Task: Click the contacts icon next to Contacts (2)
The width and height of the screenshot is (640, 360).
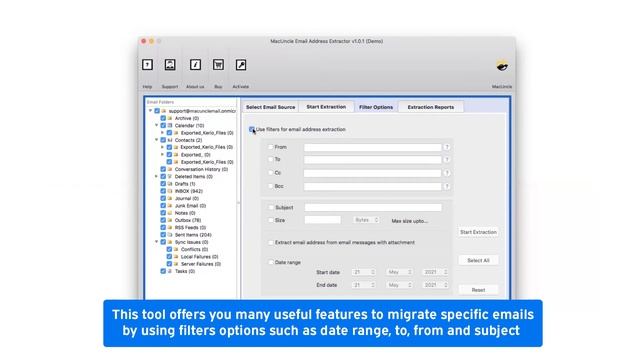Action: coord(170,140)
